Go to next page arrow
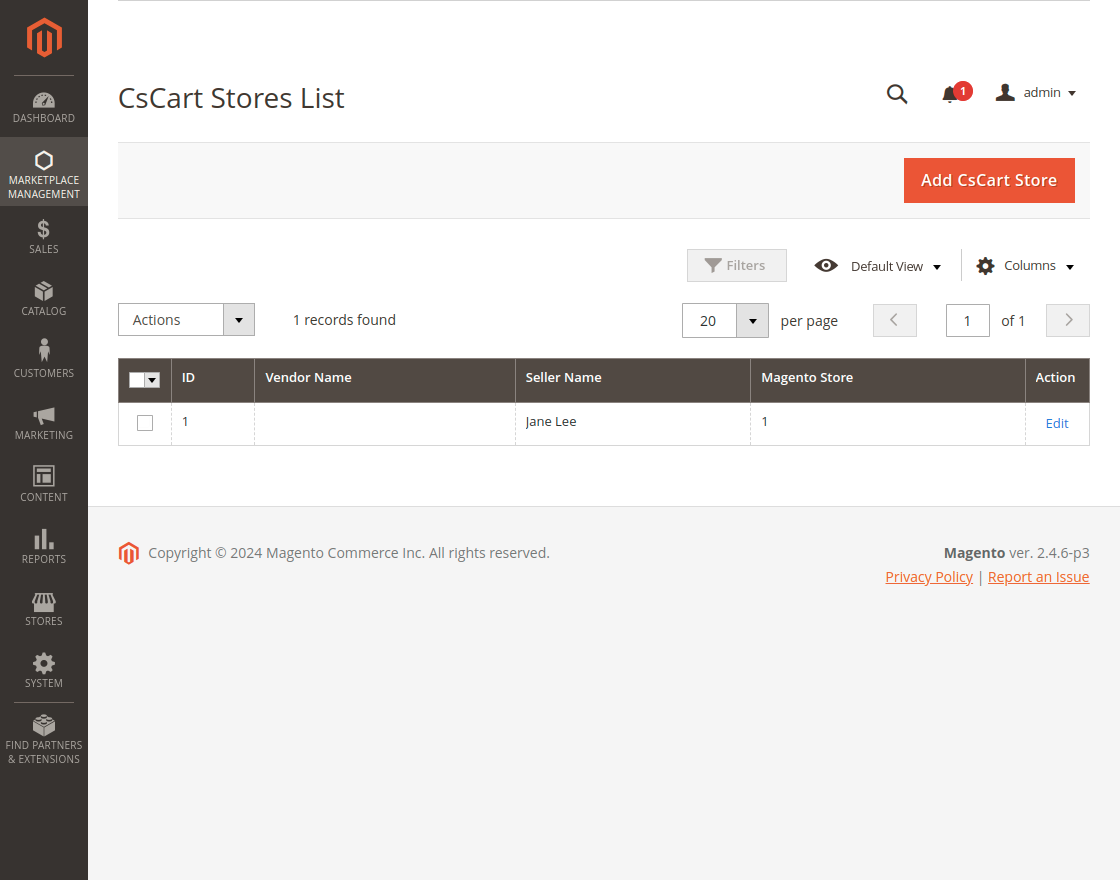 coord(1068,320)
